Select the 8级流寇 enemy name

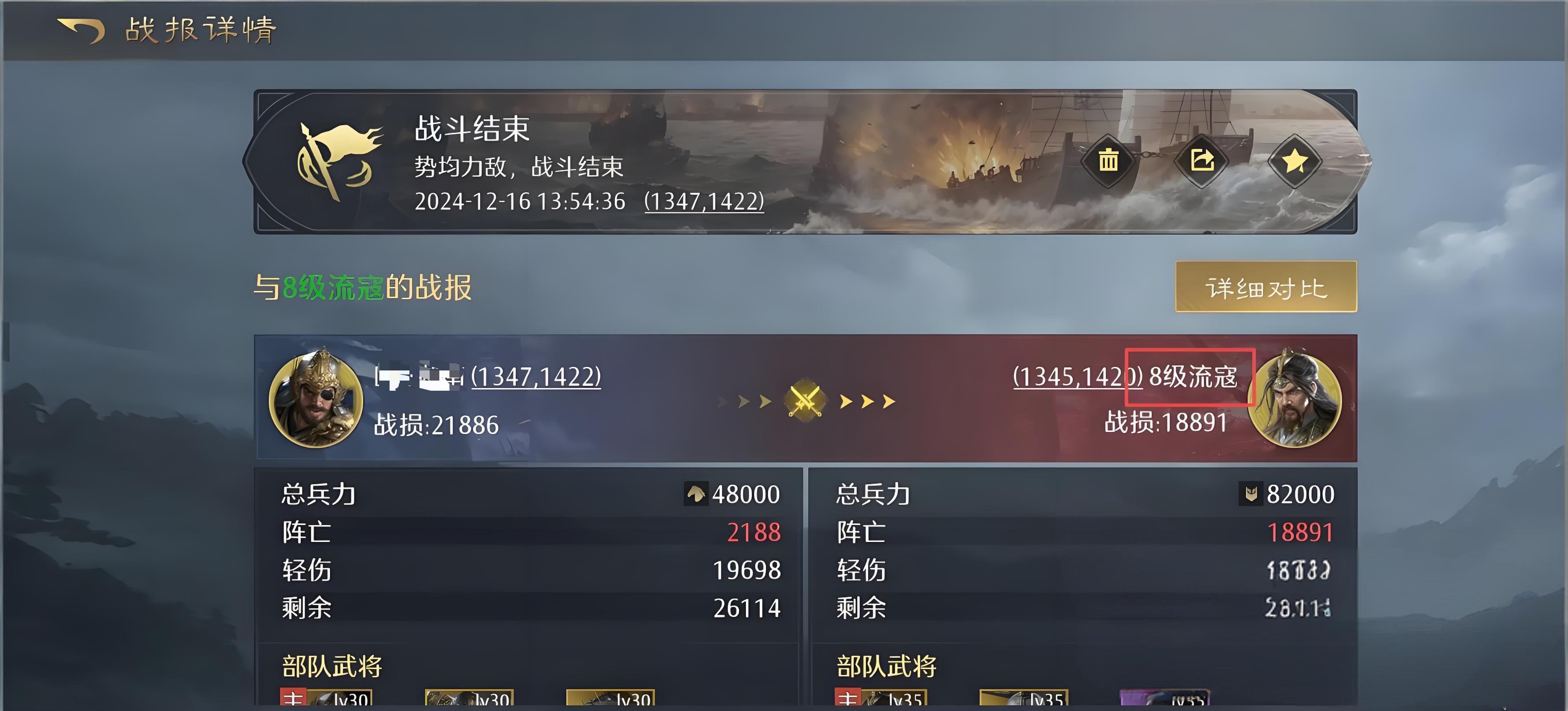[x=1193, y=377]
